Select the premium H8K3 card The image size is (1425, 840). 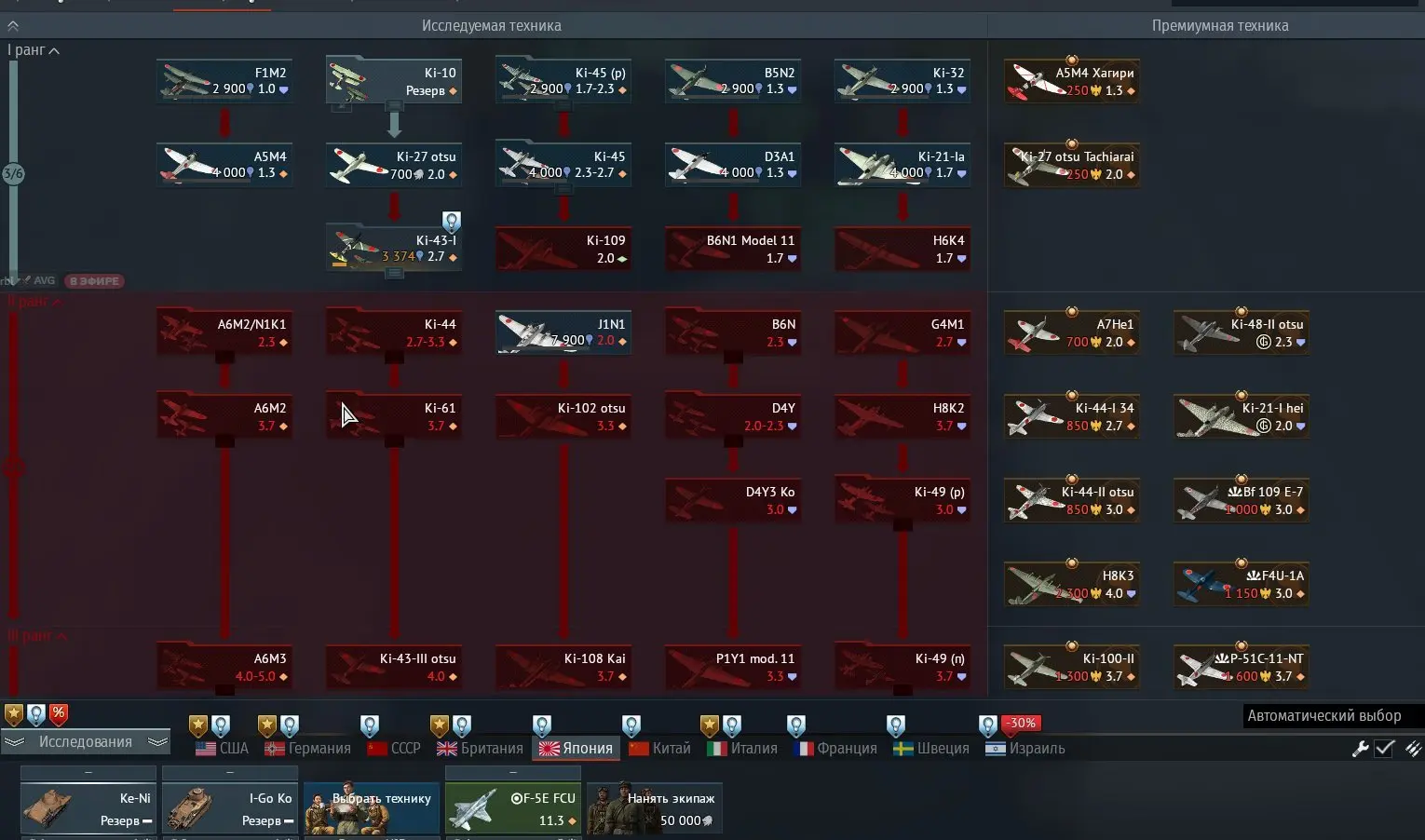1072,584
